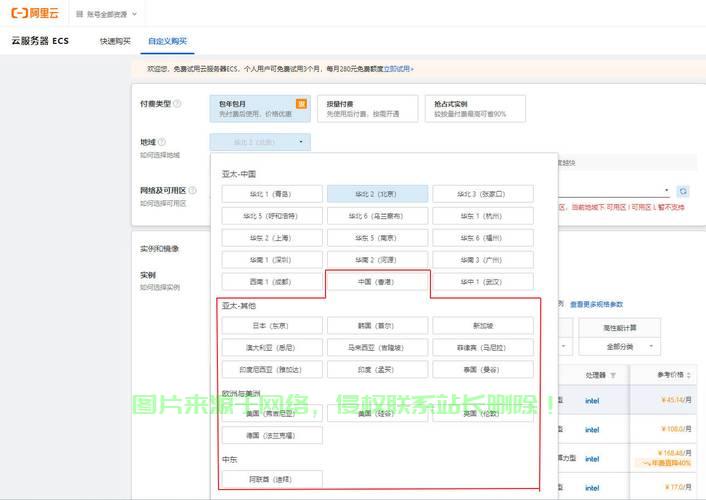
Task: Open 如何选择可用区 help link
Action: (163, 204)
